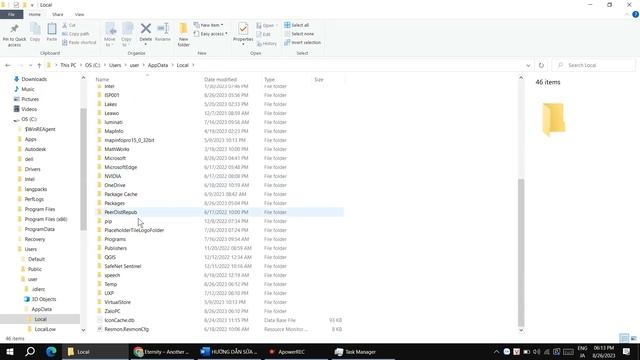Click file list vertical scrollbar thumb
The width and height of the screenshot is (640, 360).
[x=521, y=252]
